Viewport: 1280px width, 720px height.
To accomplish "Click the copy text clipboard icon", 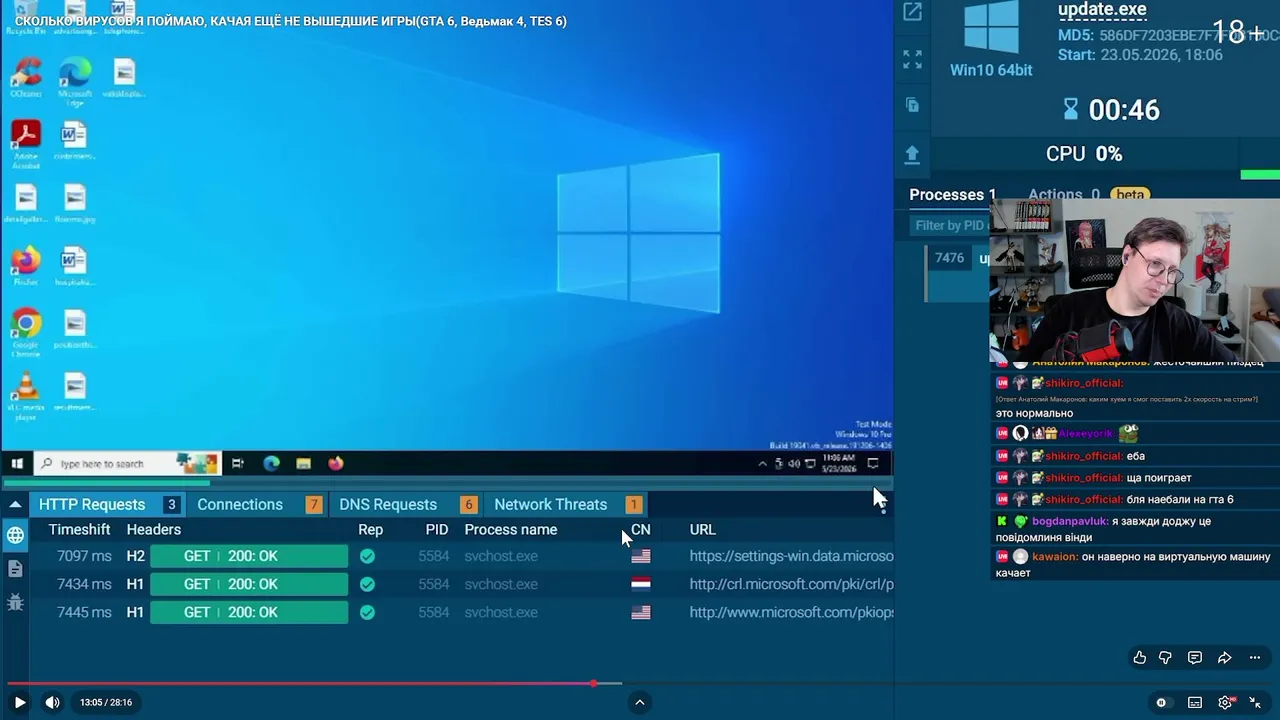I will (x=912, y=105).
